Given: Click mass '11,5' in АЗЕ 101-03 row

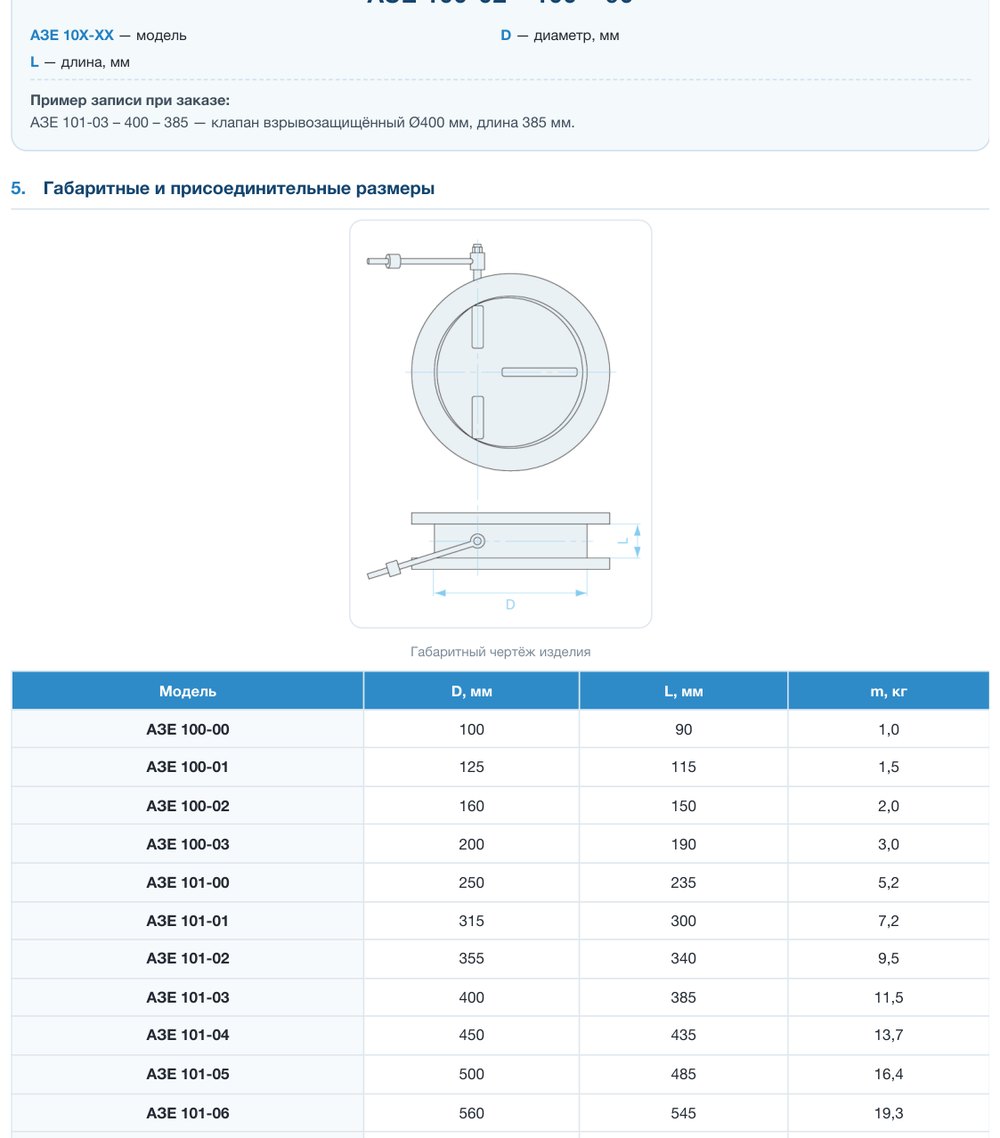Looking at the screenshot, I should point(889,998).
